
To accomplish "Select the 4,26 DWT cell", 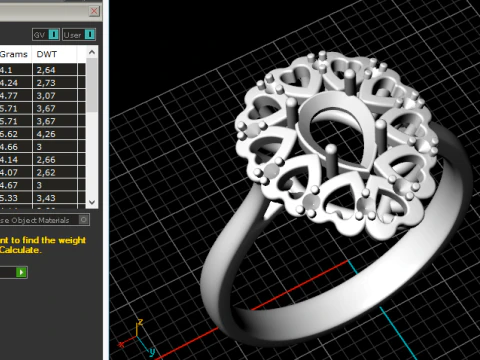I will 55,134.
